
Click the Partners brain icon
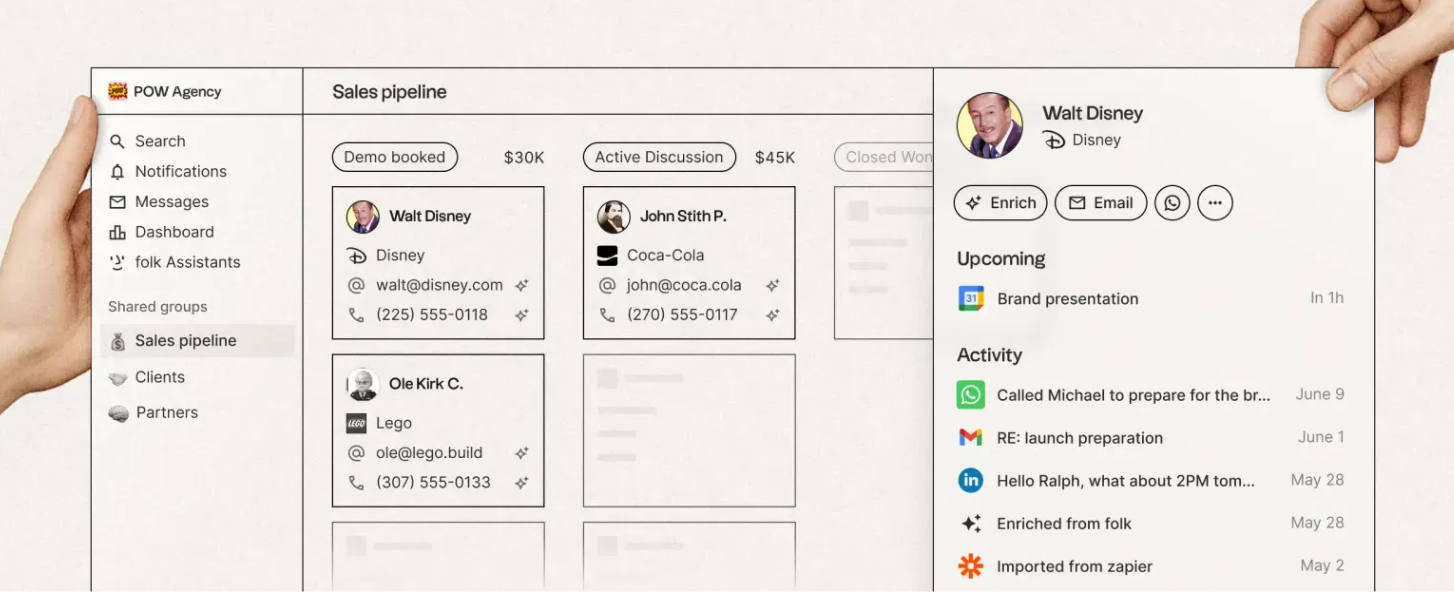[118, 413]
